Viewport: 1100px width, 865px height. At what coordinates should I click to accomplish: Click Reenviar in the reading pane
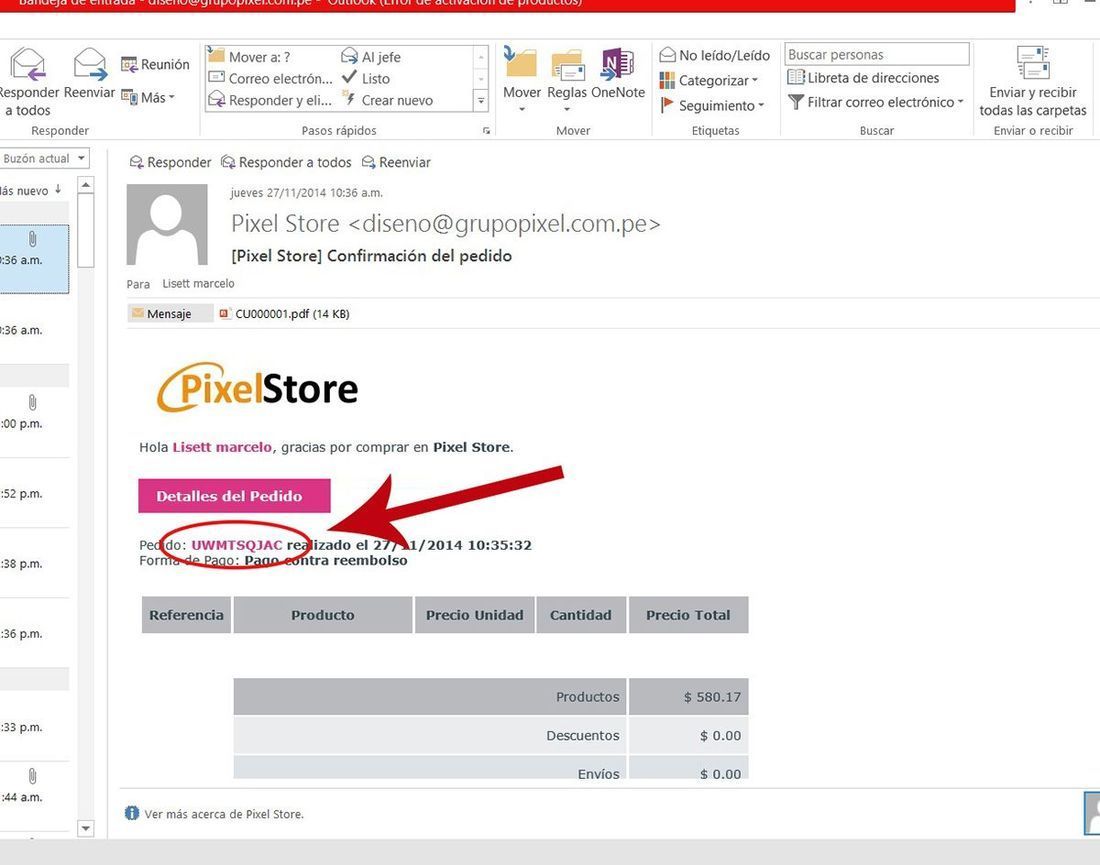point(396,163)
